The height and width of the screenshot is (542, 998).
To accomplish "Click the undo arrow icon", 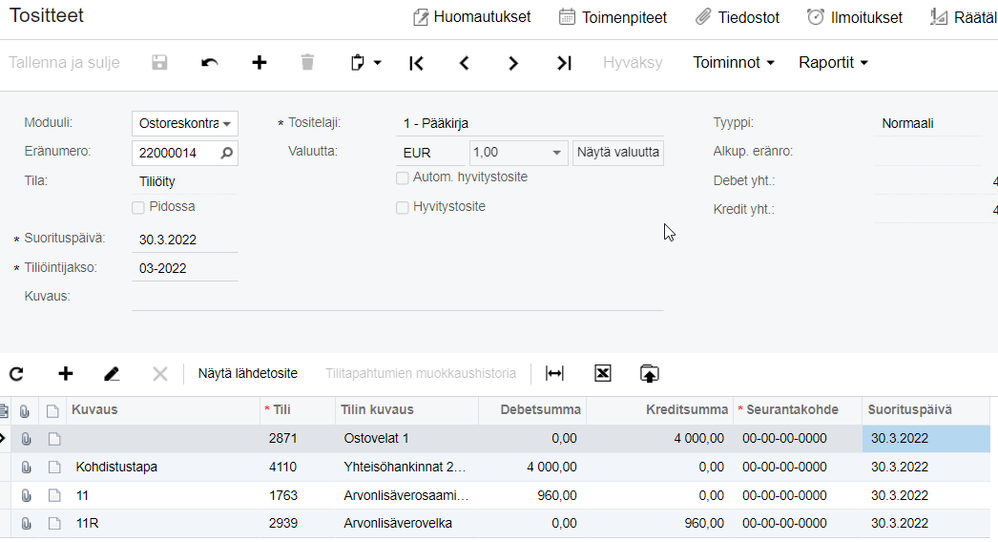I will pyautogui.click(x=209, y=63).
